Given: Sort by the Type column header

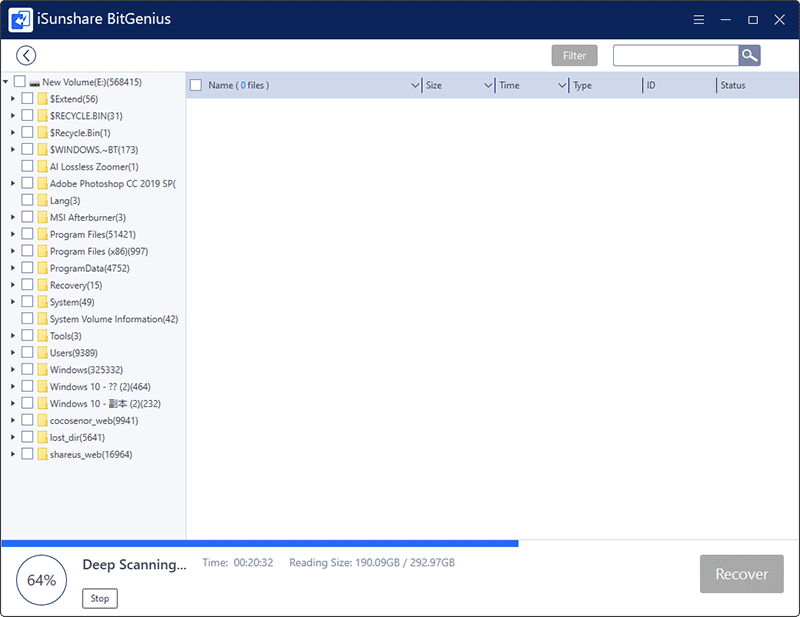Looking at the screenshot, I should tap(582, 85).
